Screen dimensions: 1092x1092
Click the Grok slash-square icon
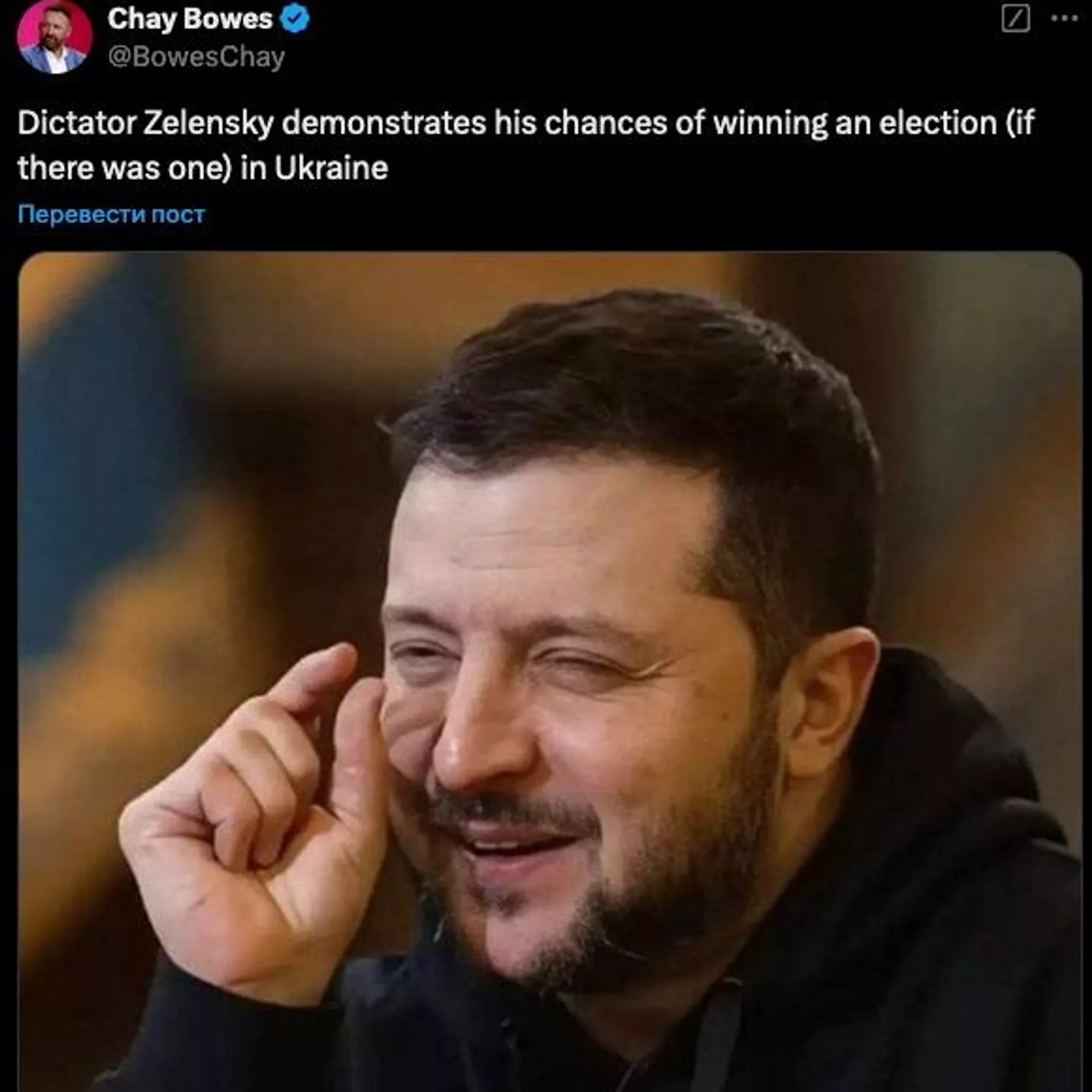point(1015,19)
